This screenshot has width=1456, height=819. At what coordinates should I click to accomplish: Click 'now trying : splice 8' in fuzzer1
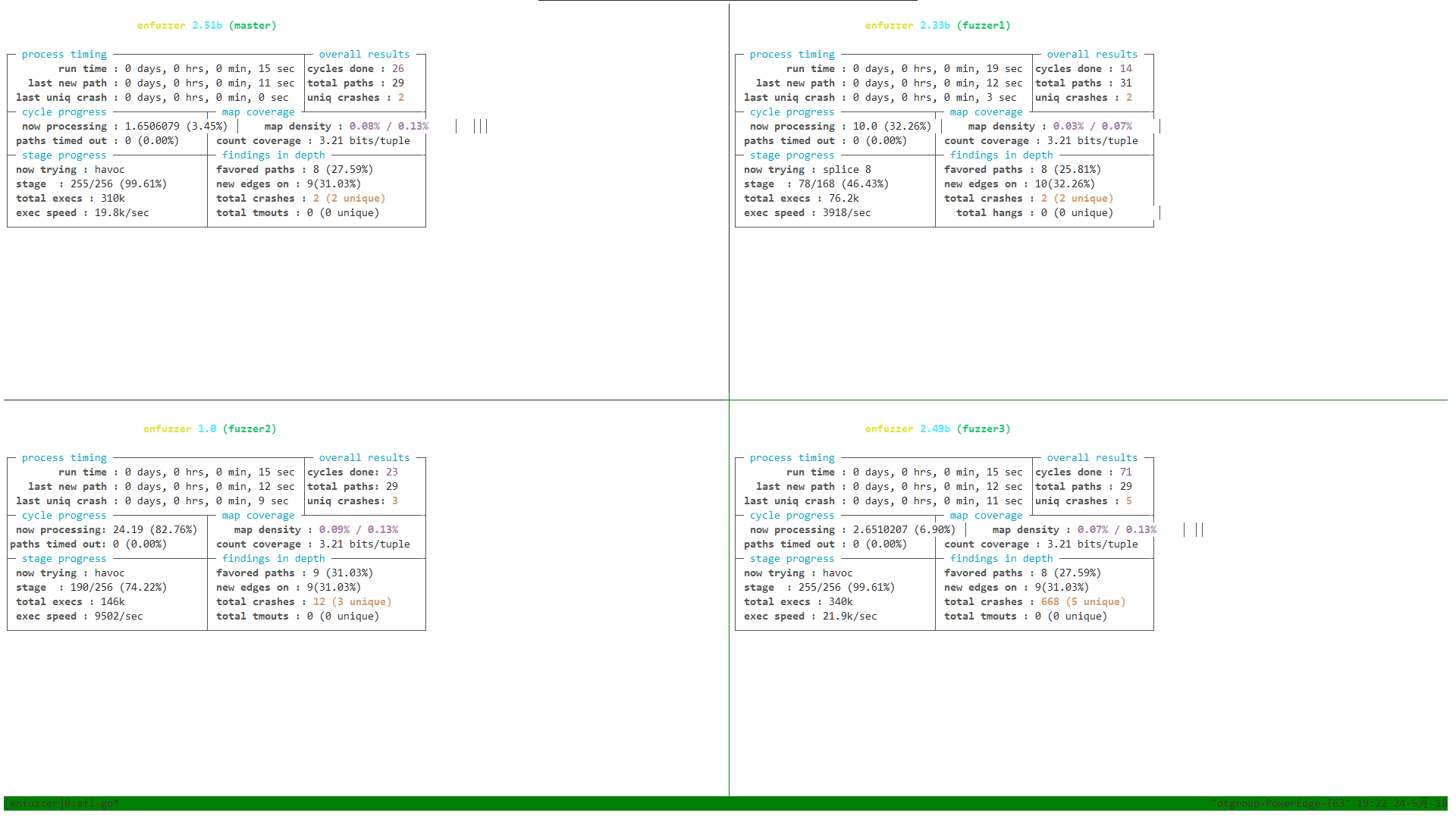pos(807,170)
